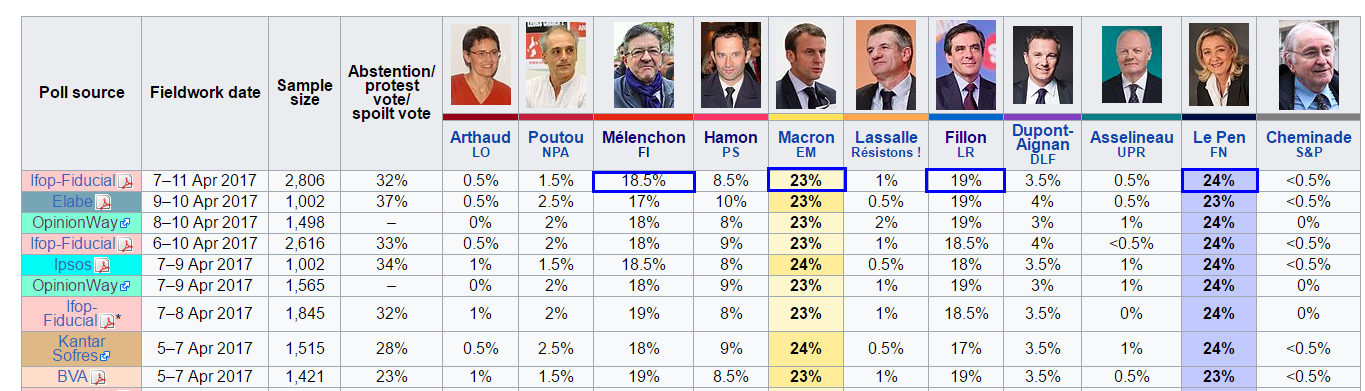Click François Fillon's photo
The image size is (1365, 391).
point(967,66)
